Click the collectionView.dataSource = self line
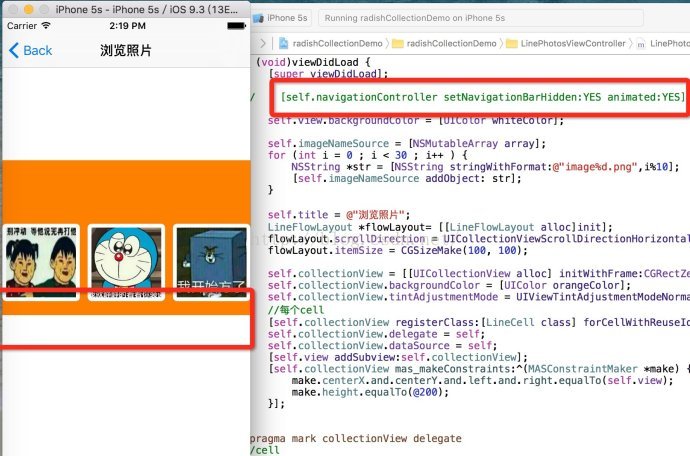Image resolution: width=690 pixels, height=456 pixels. tap(382, 346)
